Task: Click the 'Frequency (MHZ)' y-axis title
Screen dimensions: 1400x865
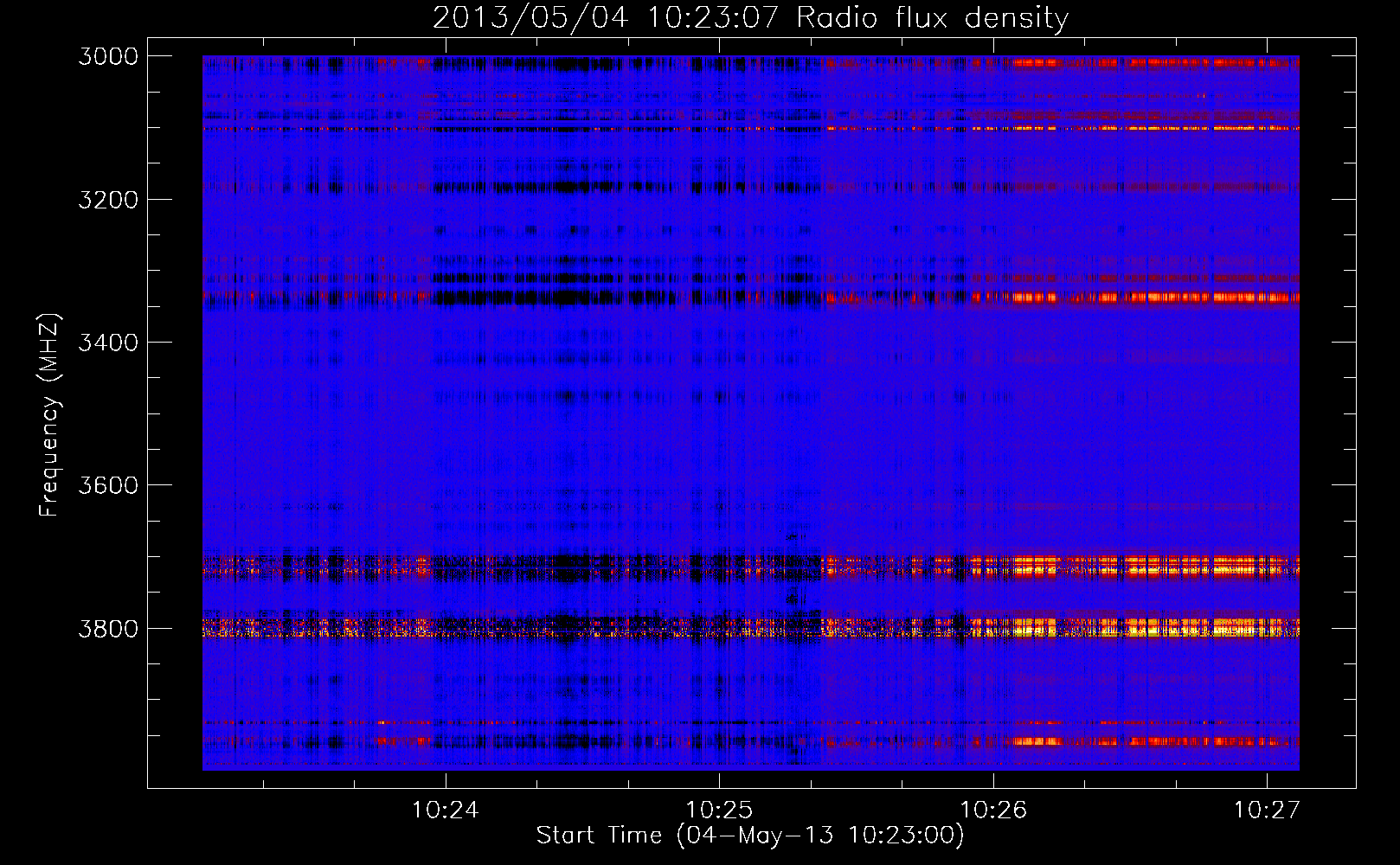Action: coord(49,415)
